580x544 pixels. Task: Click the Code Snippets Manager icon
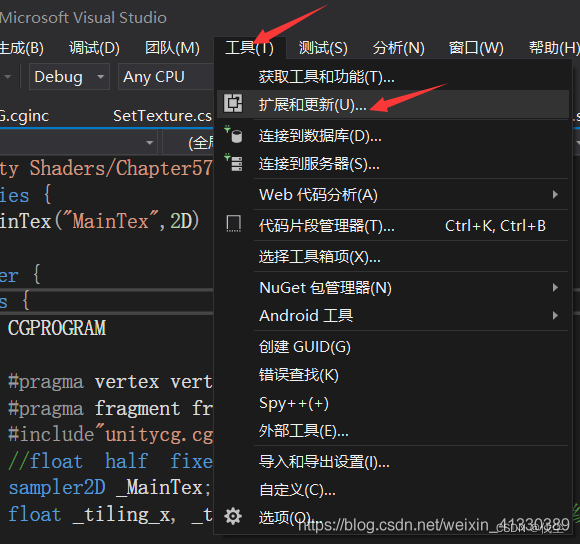(233, 224)
